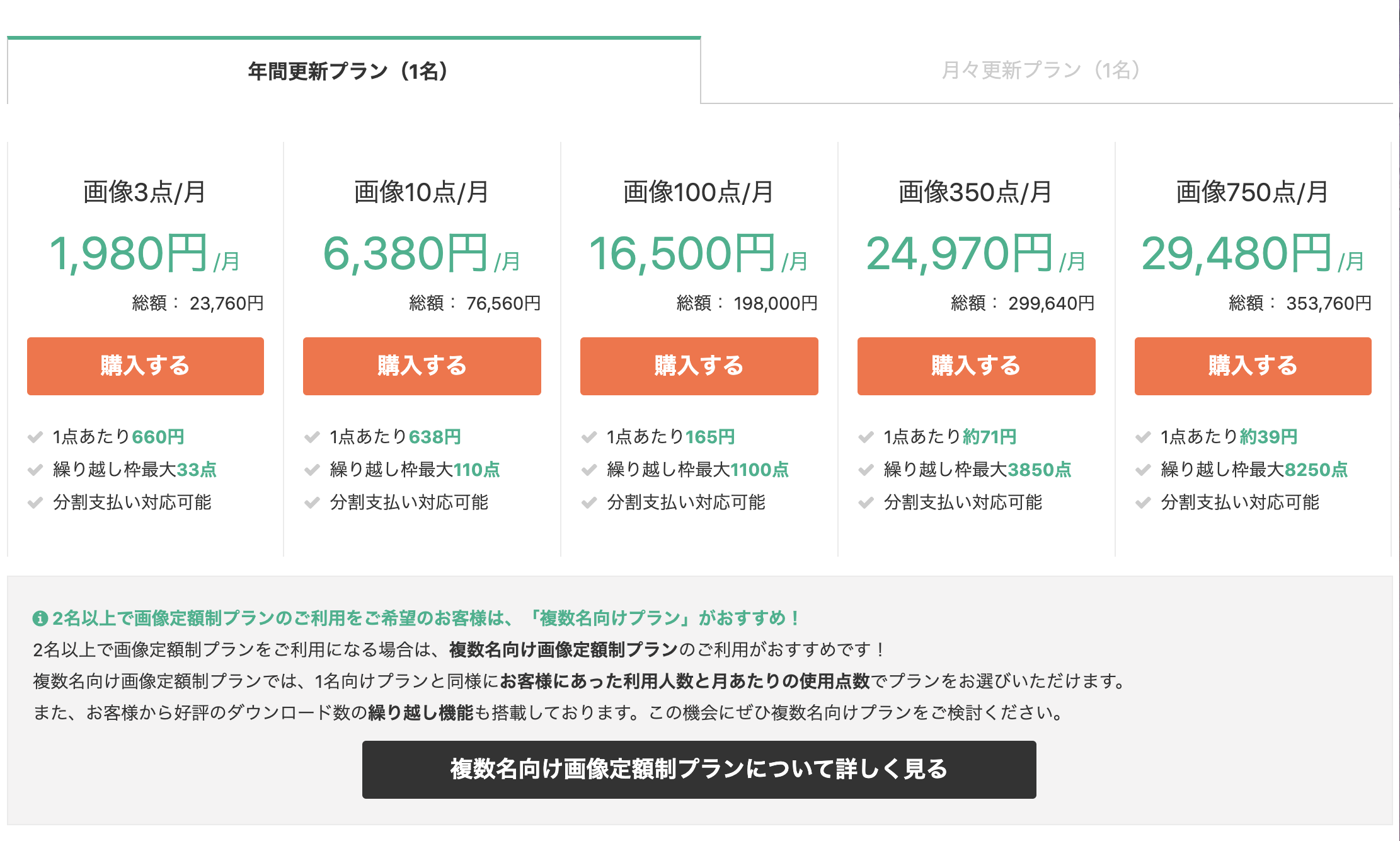Click checkmark icon beside 1点あたり660円
1400x841 pixels.
click(35, 437)
